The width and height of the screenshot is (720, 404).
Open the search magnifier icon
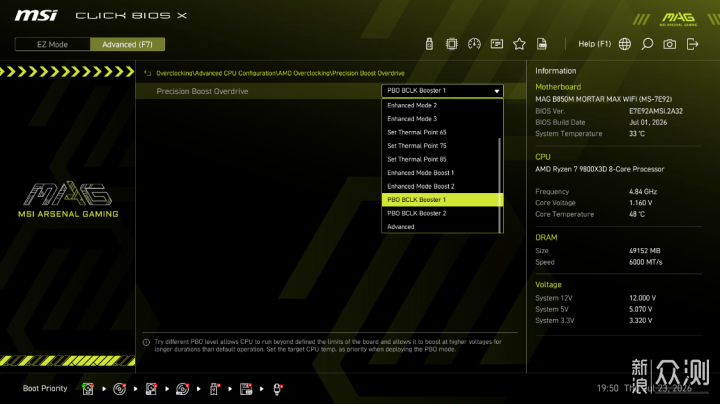click(x=647, y=44)
